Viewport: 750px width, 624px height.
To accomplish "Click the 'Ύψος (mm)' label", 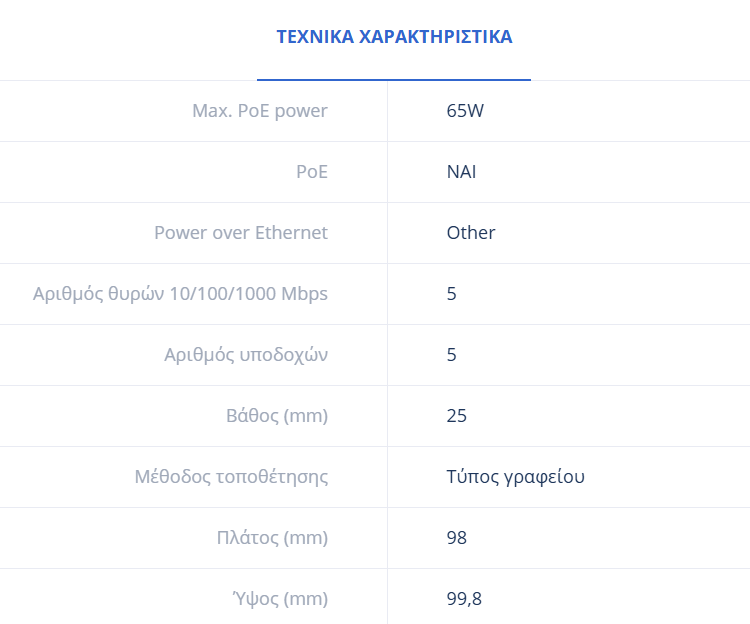I will (279, 599).
